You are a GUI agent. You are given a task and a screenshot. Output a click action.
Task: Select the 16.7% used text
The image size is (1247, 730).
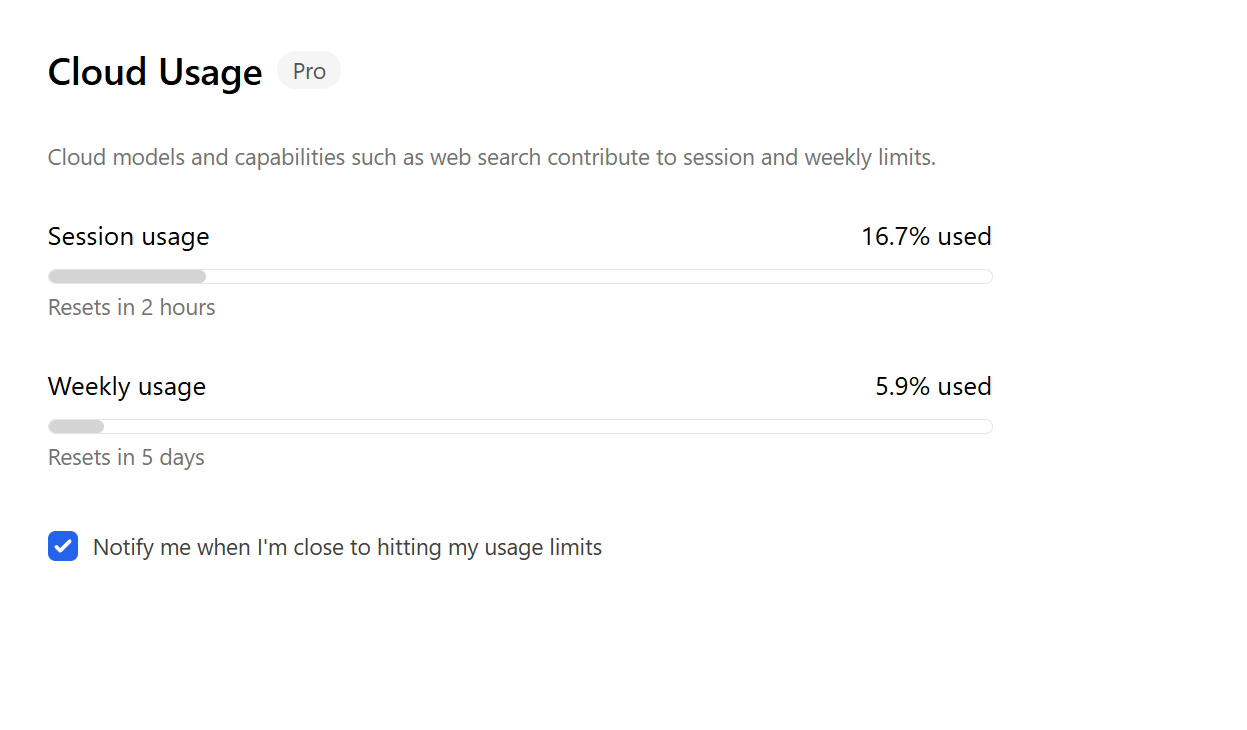pos(926,237)
